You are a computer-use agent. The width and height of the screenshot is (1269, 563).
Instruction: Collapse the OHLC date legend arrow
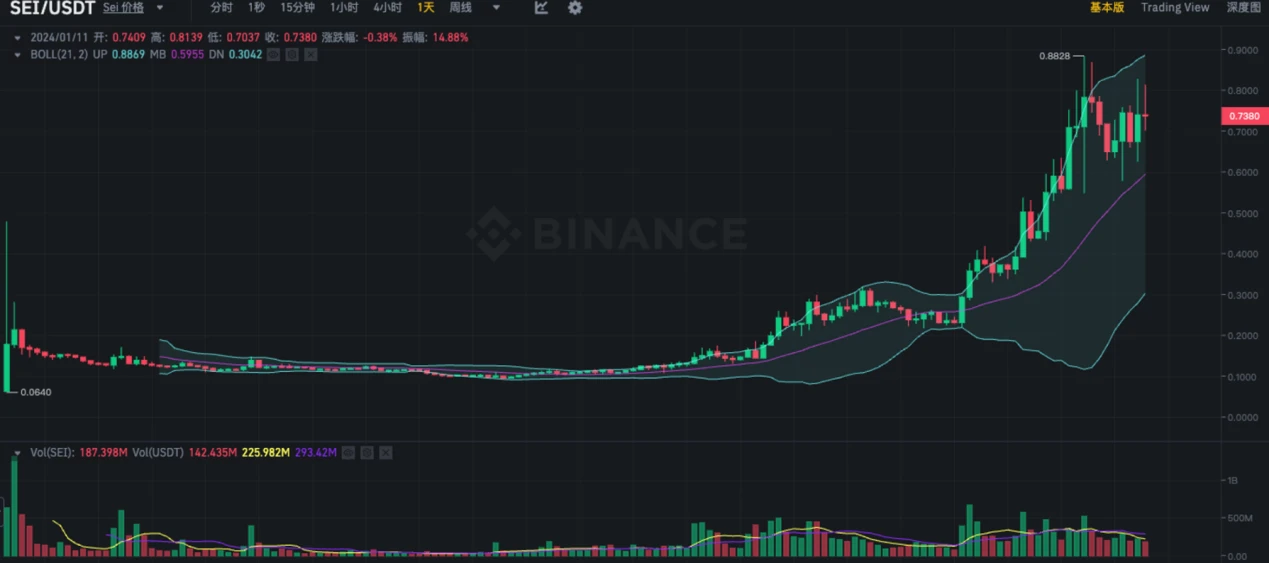[17, 37]
